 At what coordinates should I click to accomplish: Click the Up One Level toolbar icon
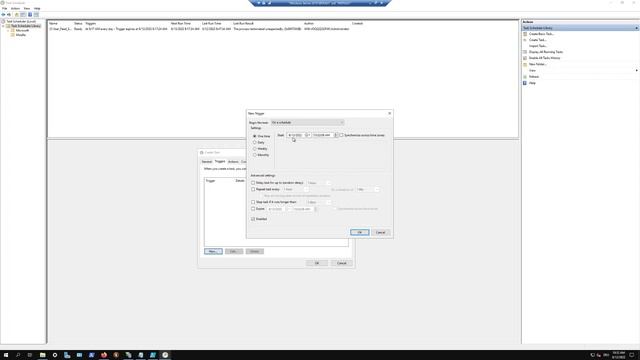(17, 14)
